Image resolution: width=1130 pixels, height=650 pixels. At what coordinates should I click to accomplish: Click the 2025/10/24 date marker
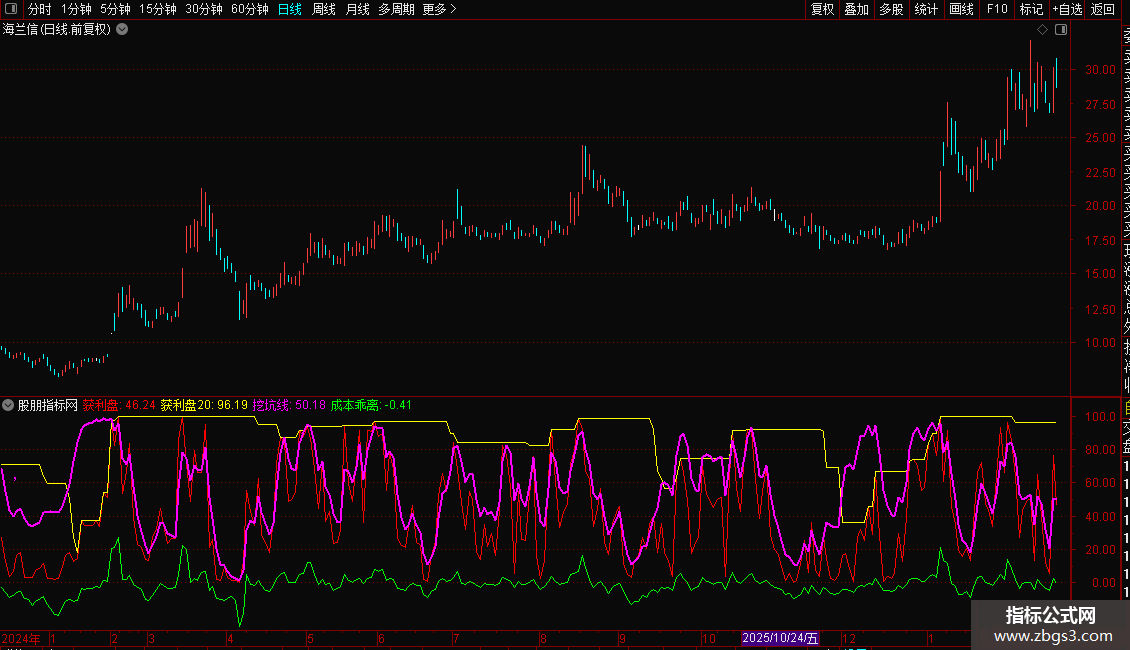coord(780,638)
